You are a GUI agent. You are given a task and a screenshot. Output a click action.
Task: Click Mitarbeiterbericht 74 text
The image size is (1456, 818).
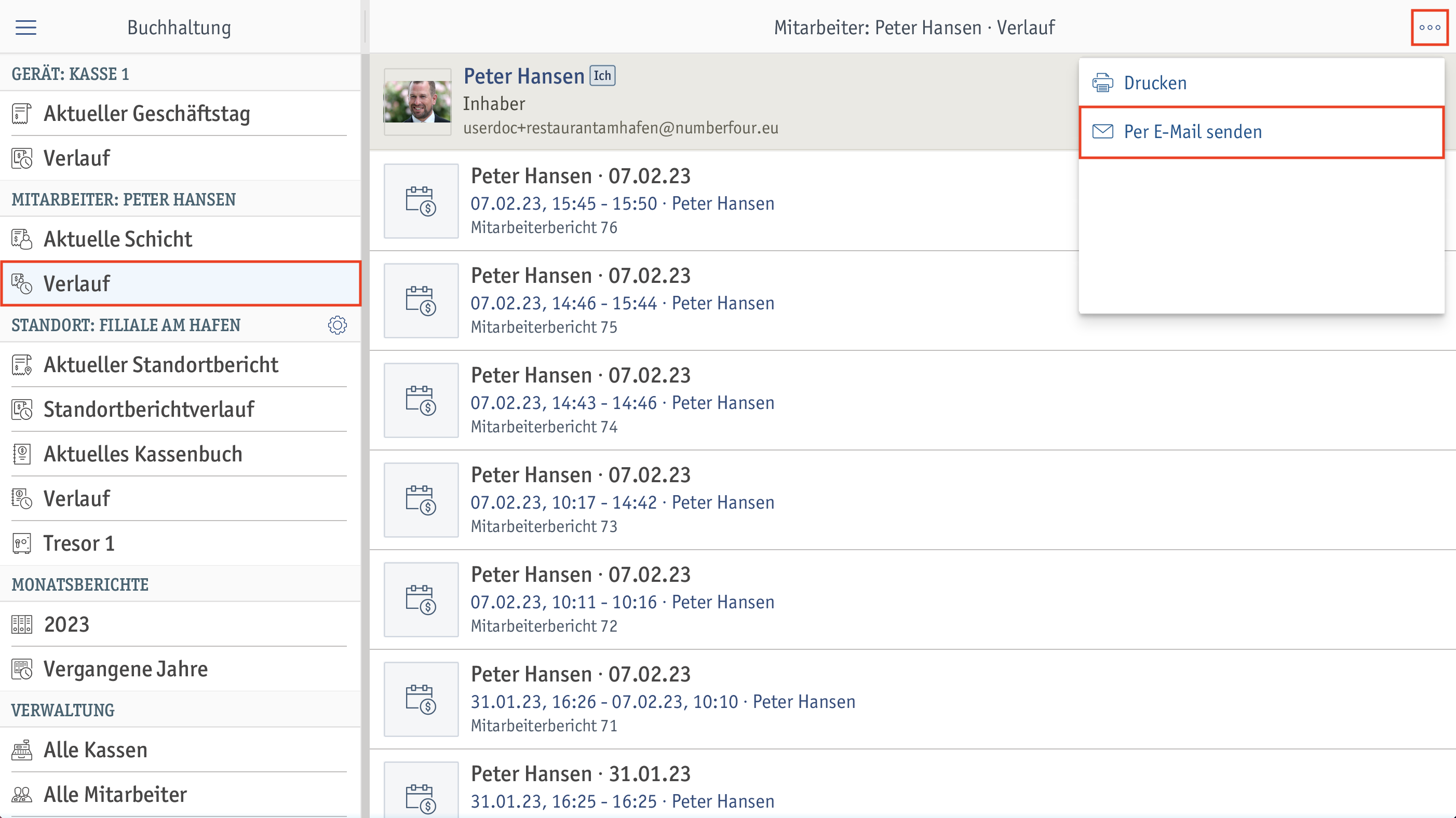[544, 427]
